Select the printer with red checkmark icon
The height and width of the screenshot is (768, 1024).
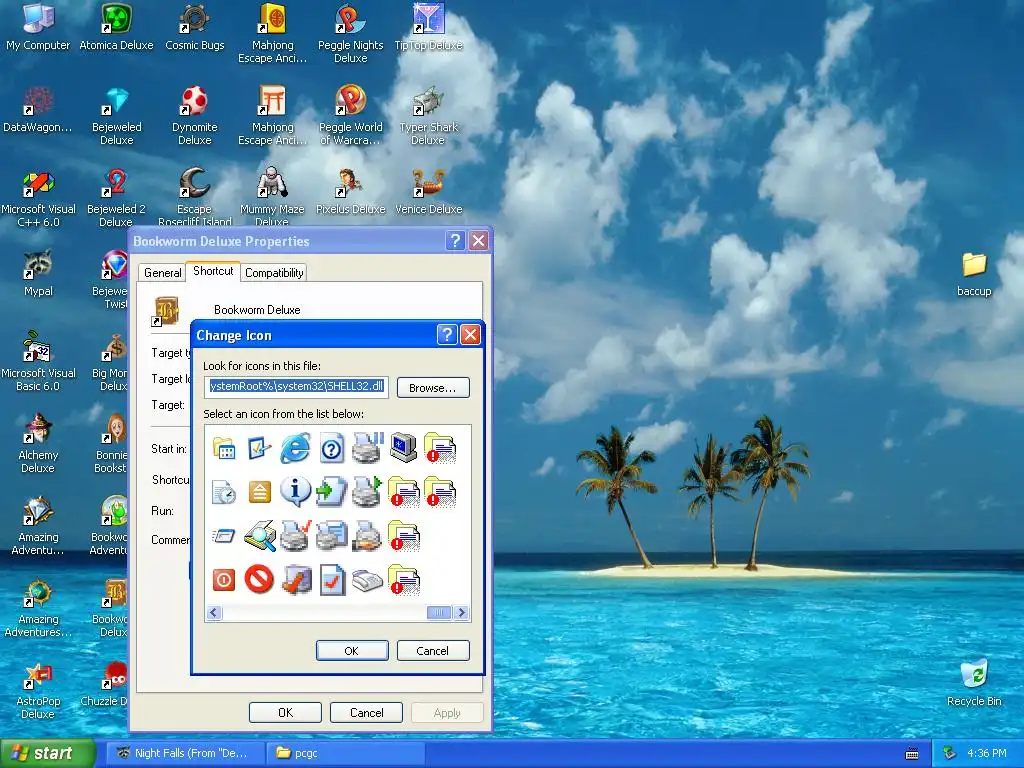click(x=296, y=536)
